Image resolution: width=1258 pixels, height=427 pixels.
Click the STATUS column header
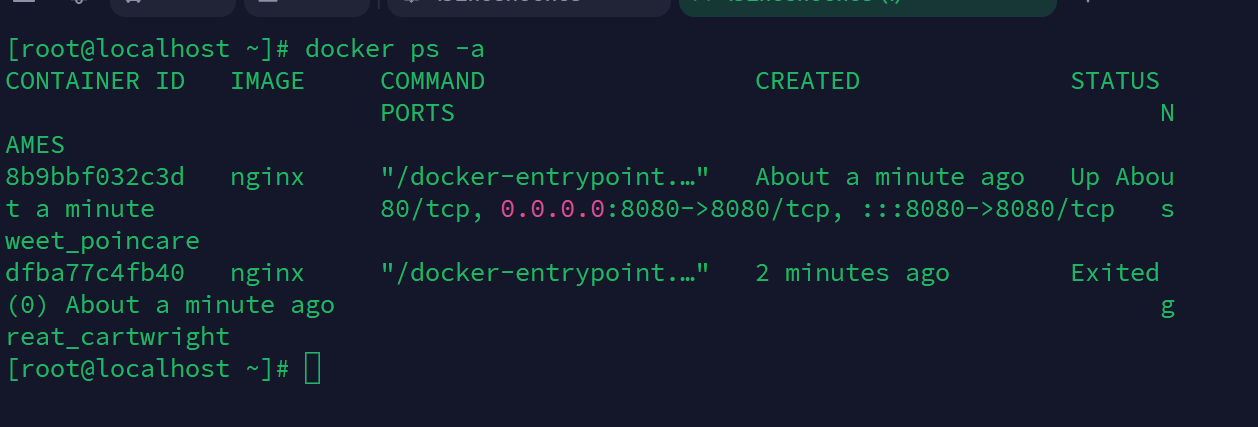tap(1115, 81)
